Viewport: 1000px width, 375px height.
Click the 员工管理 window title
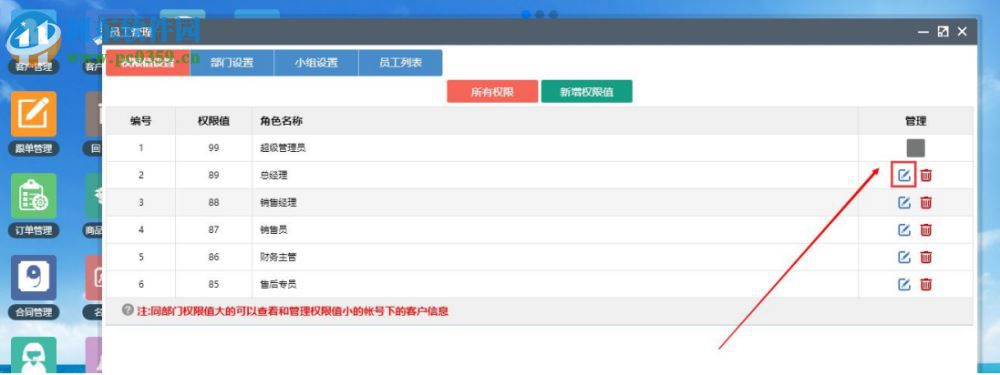(x=131, y=32)
